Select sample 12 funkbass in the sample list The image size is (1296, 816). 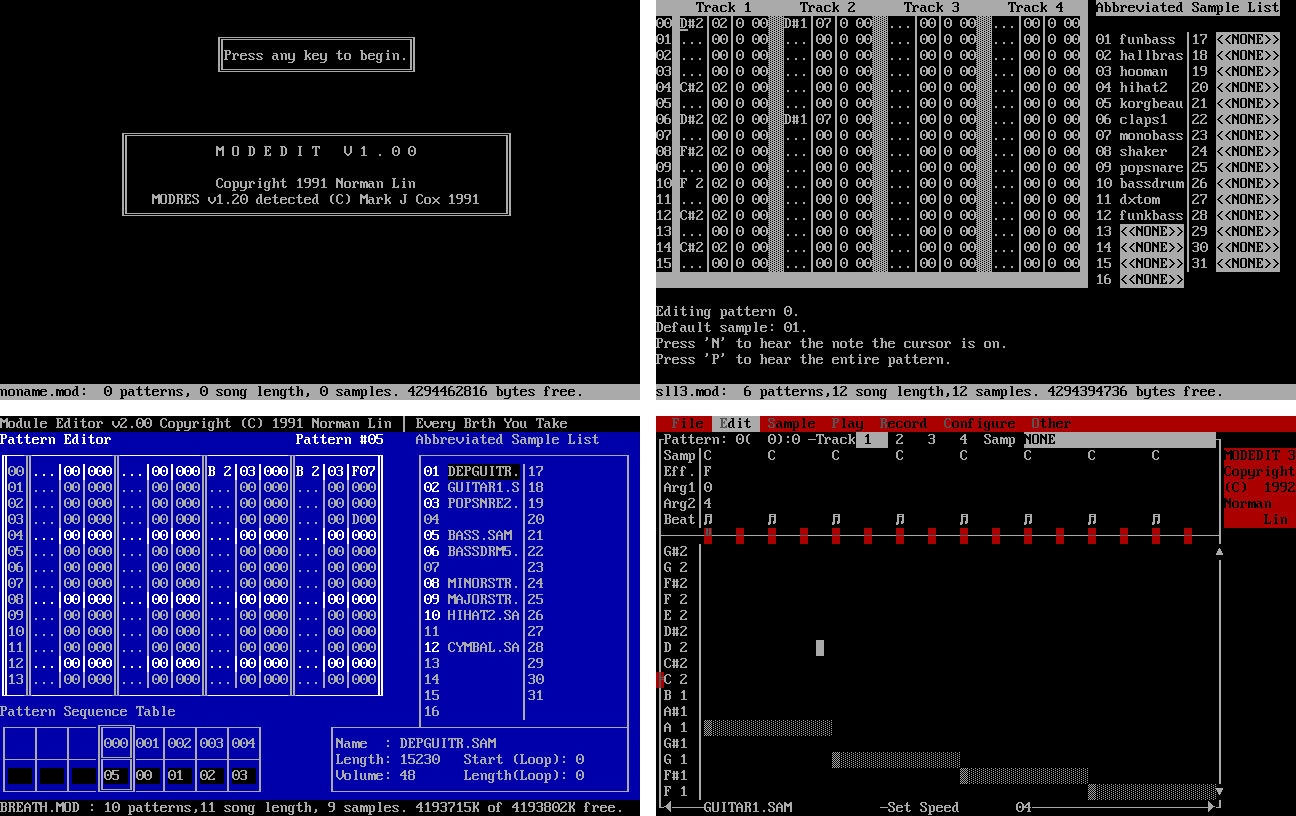[1139, 215]
